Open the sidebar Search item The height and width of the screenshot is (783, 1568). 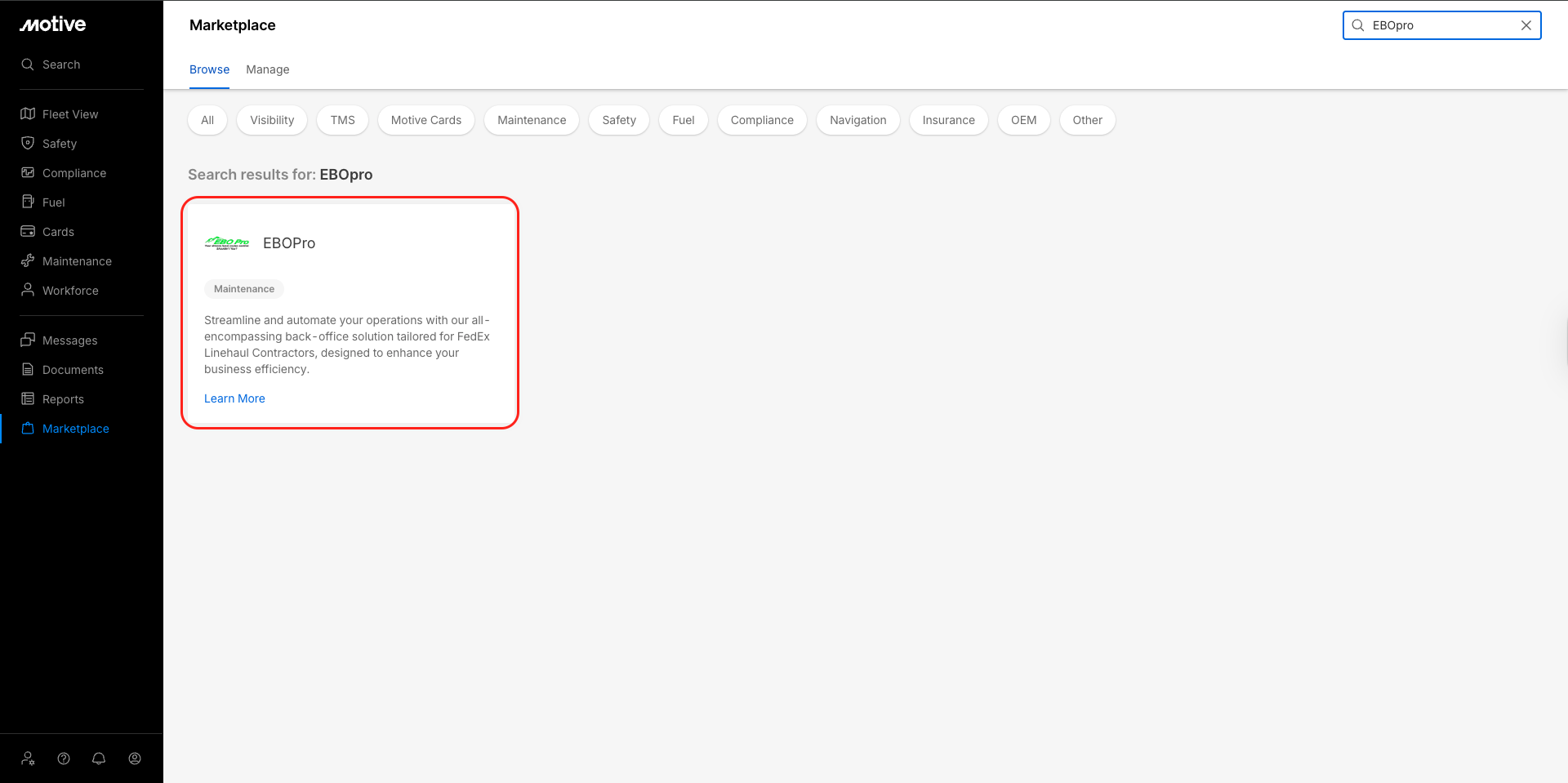click(51, 65)
